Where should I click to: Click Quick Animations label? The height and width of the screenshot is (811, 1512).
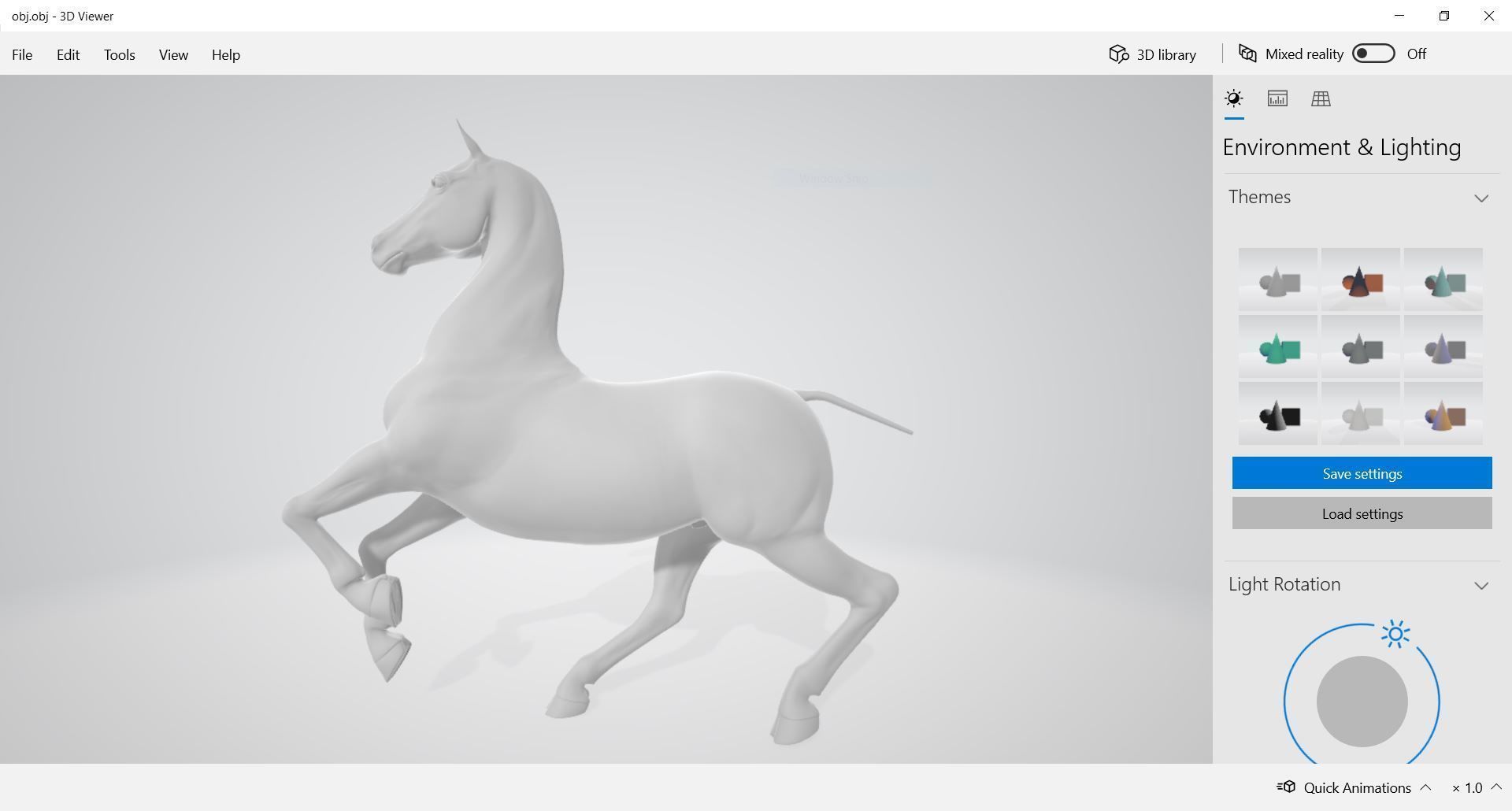[x=1358, y=787]
